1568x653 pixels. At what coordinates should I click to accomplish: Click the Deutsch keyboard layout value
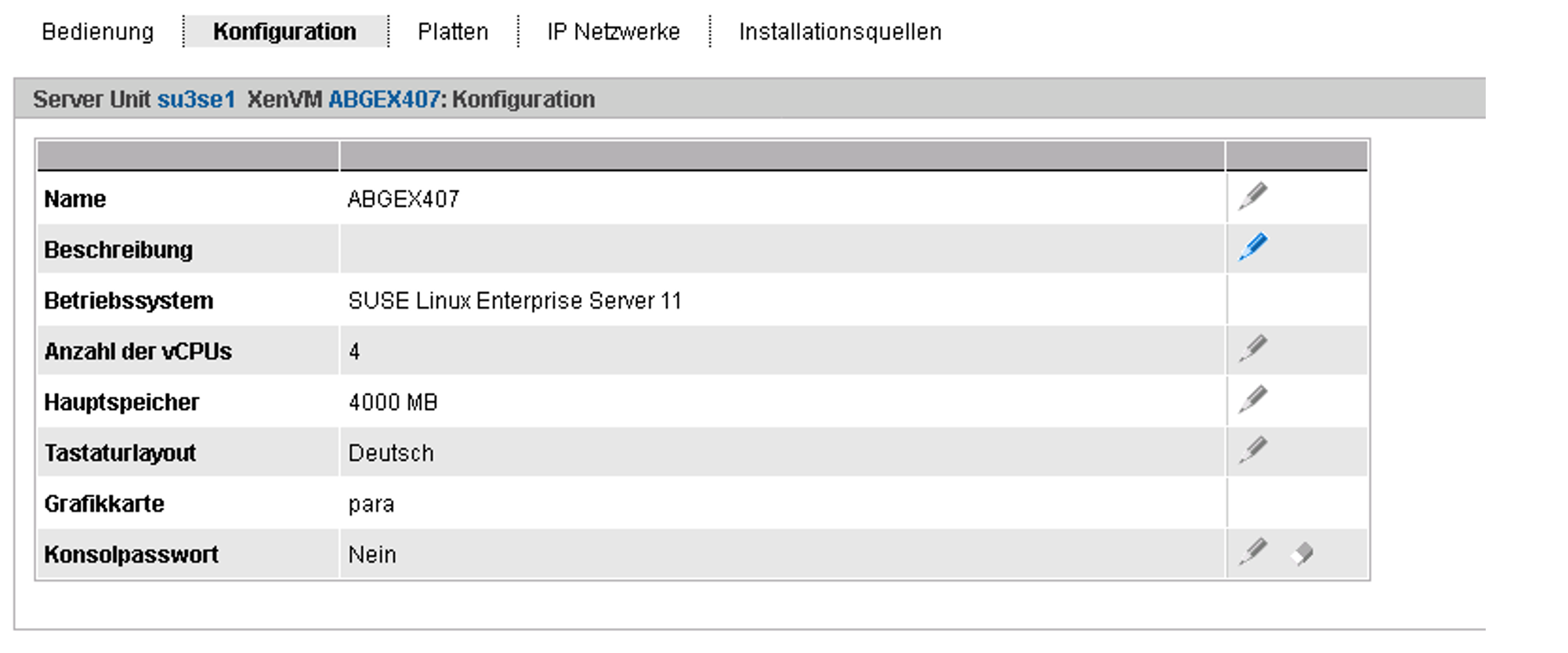pos(391,453)
